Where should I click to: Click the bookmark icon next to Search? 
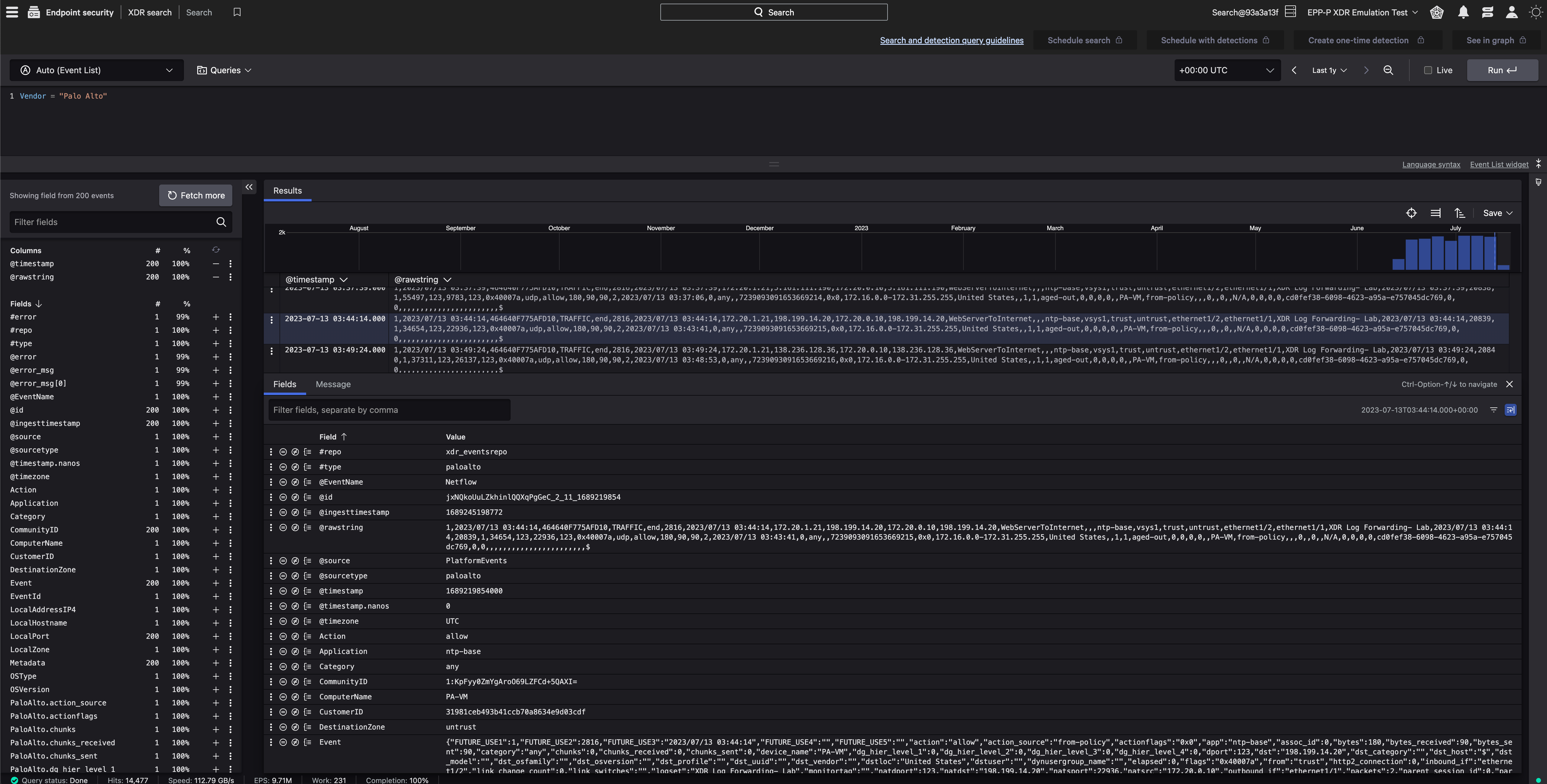pyautogui.click(x=237, y=12)
